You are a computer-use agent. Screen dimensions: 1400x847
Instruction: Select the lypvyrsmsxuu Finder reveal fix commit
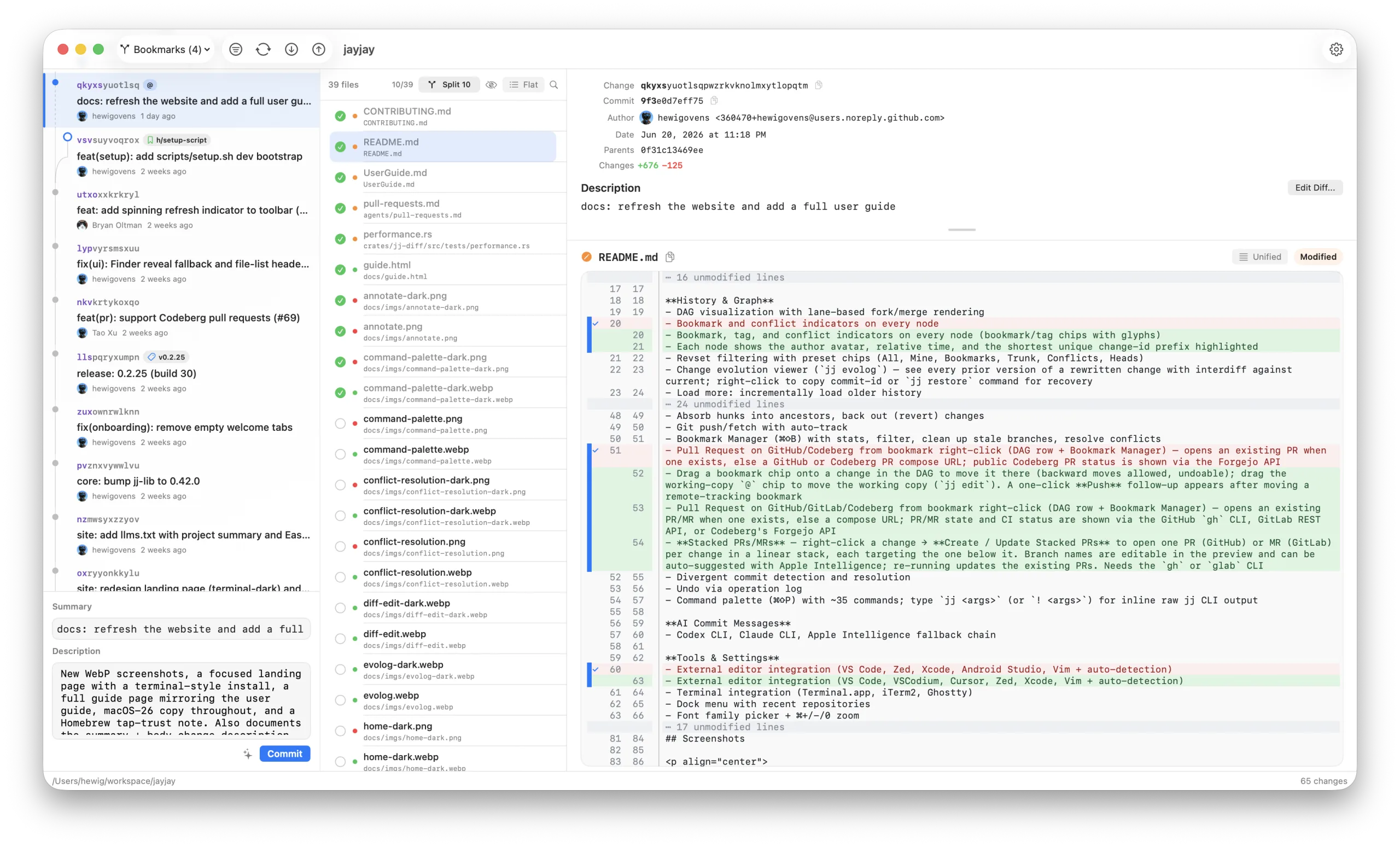(x=182, y=263)
